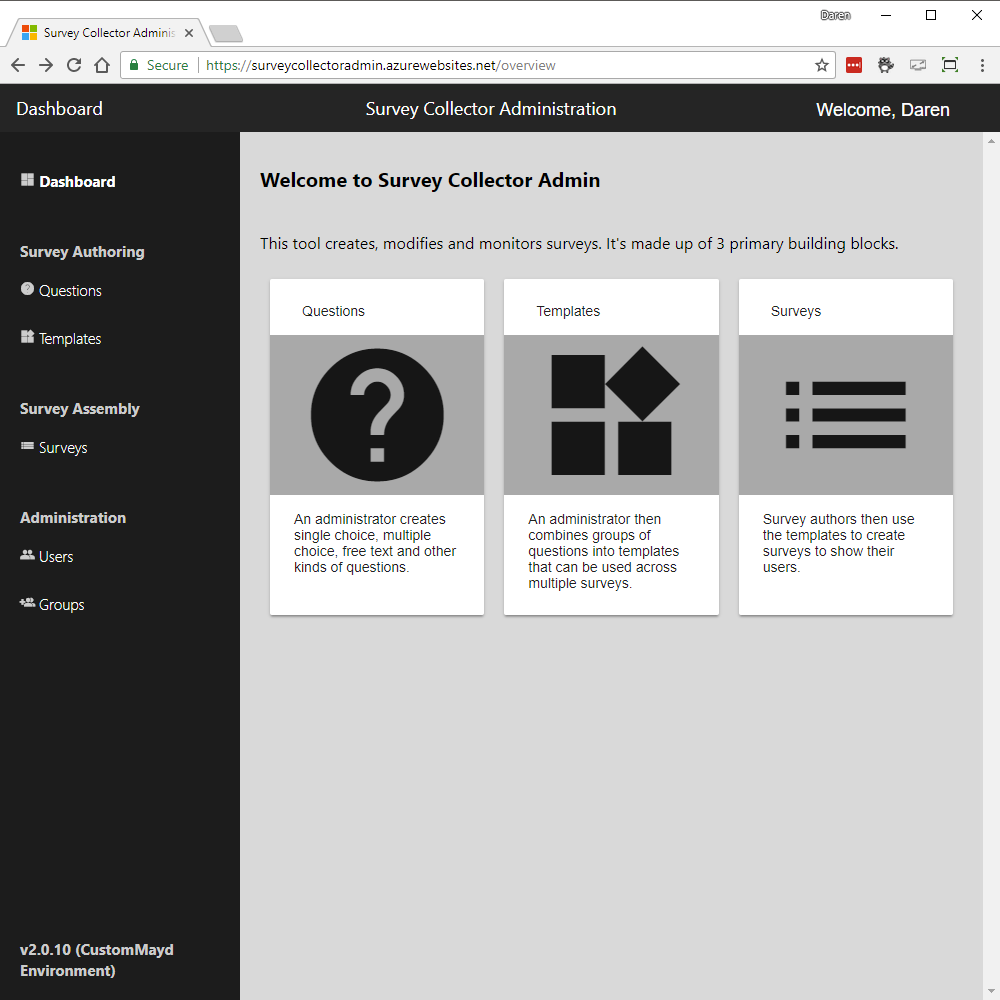Click the Surveys card title

point(796,311)
